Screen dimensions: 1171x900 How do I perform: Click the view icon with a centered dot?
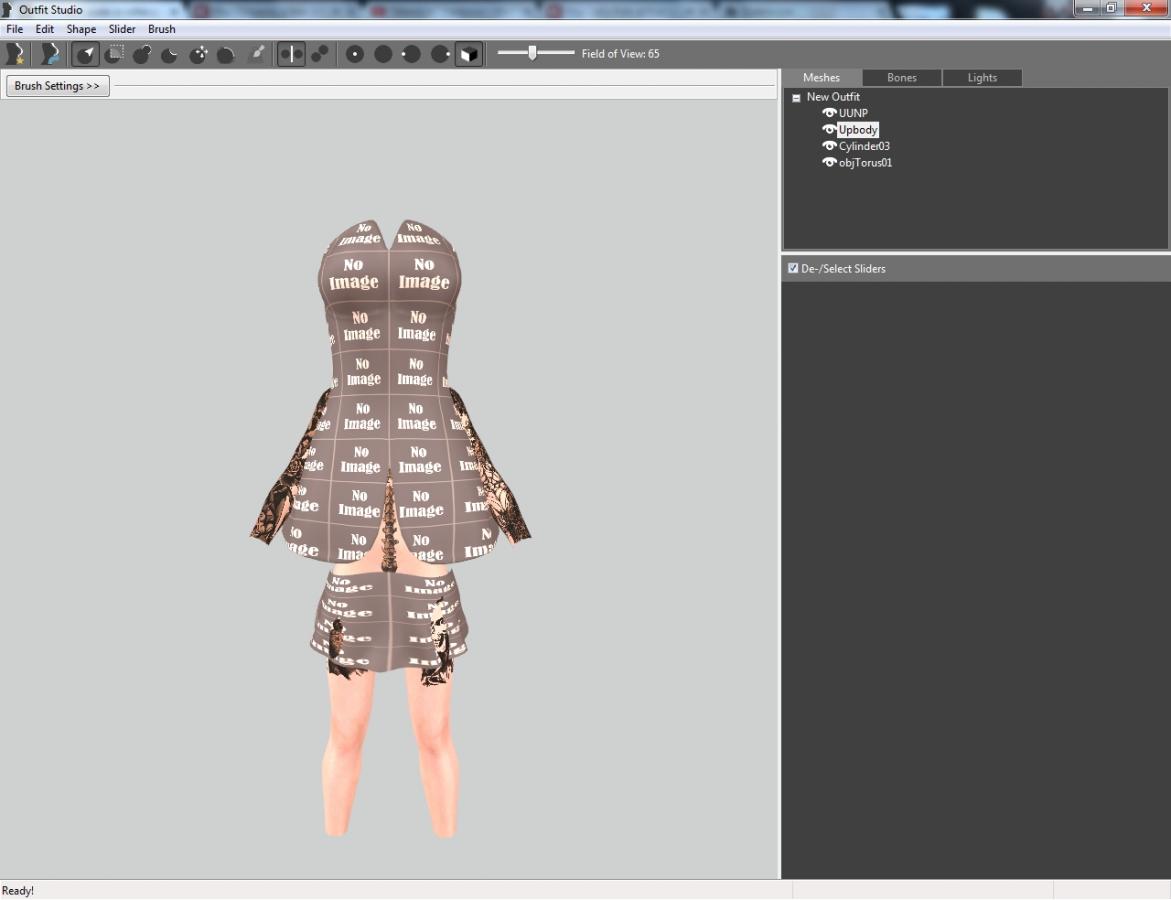[355, 54]
